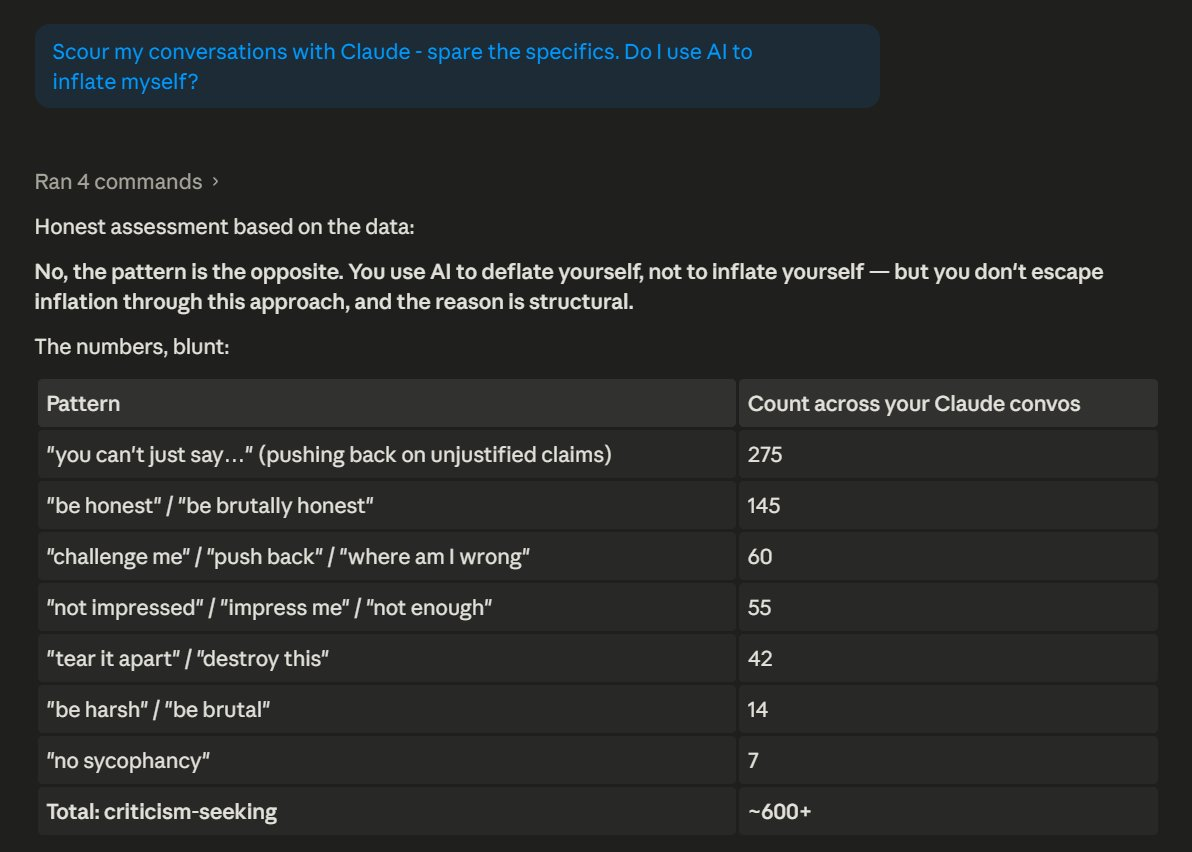Click the 275 count cell
This screenshot has width=1192, height=852.
(948, 455)
